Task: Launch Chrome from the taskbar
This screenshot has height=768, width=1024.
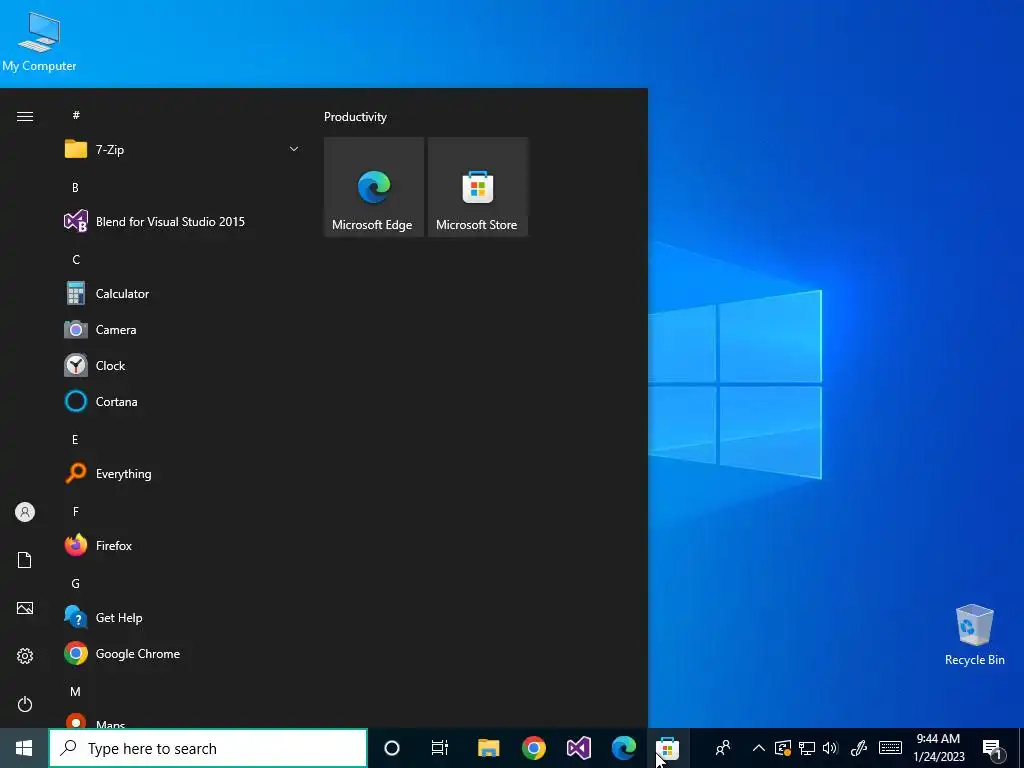Action: [x=534, y=748]
